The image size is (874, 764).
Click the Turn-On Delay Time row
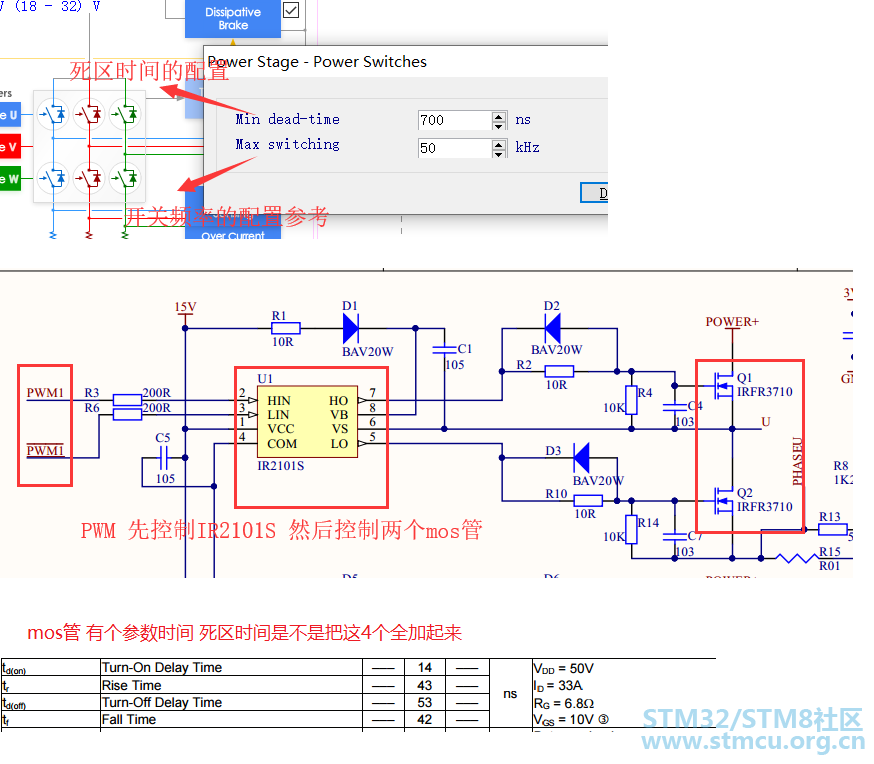pos(245,667)
